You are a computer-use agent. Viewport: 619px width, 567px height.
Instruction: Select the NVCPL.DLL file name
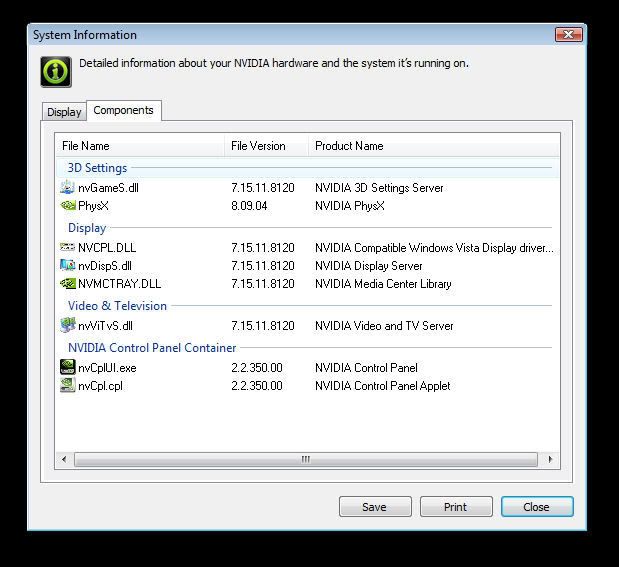(x=107, y=248)
